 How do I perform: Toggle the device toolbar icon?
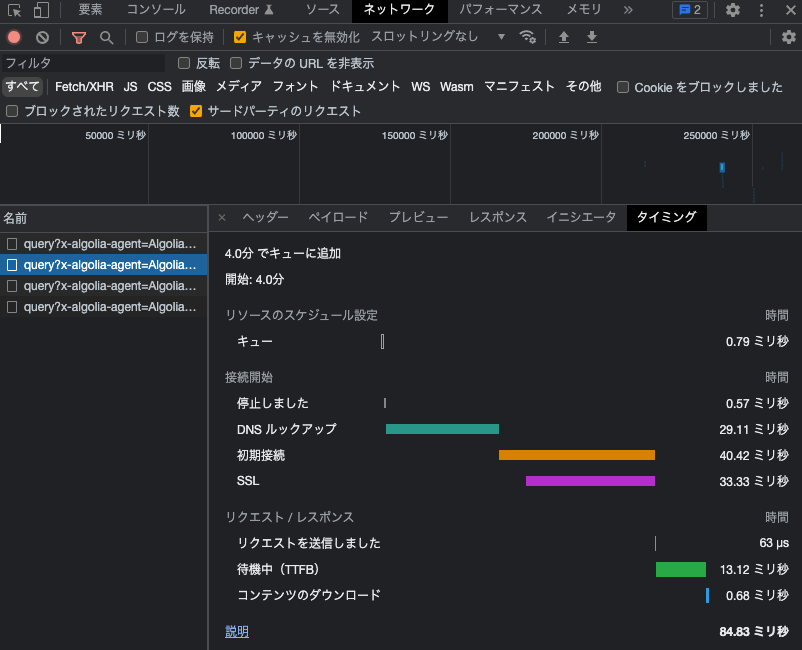(41, 10)
